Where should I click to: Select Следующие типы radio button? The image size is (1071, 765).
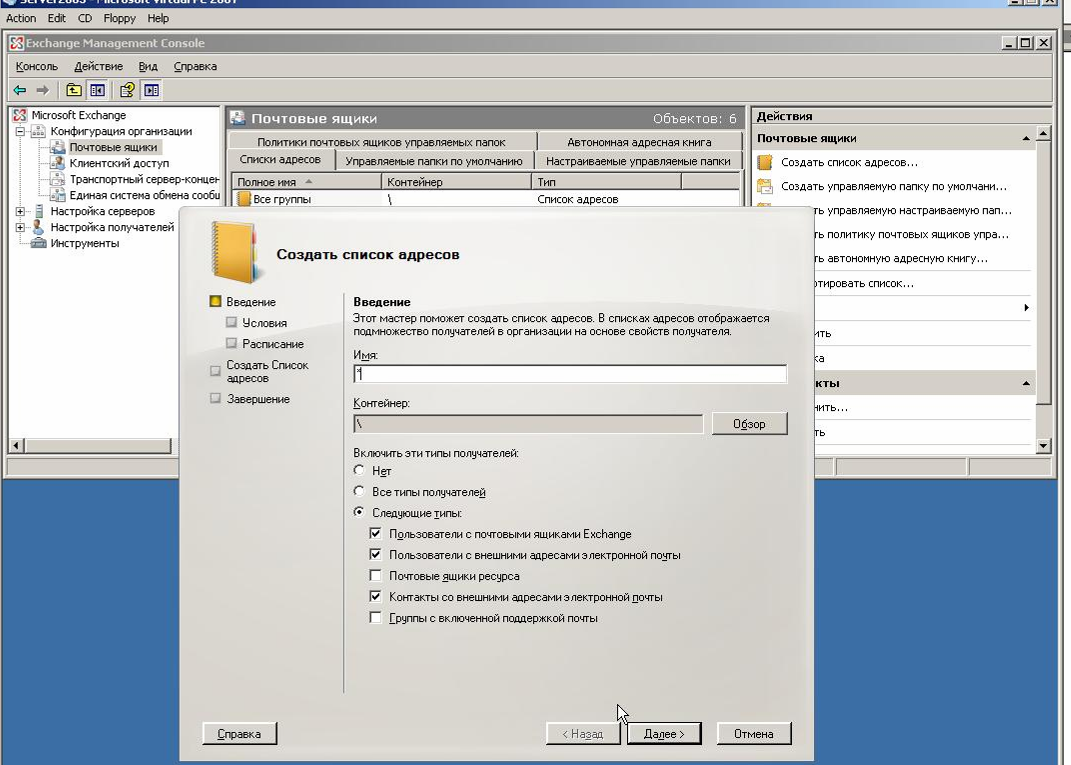[x=359, y=512]
